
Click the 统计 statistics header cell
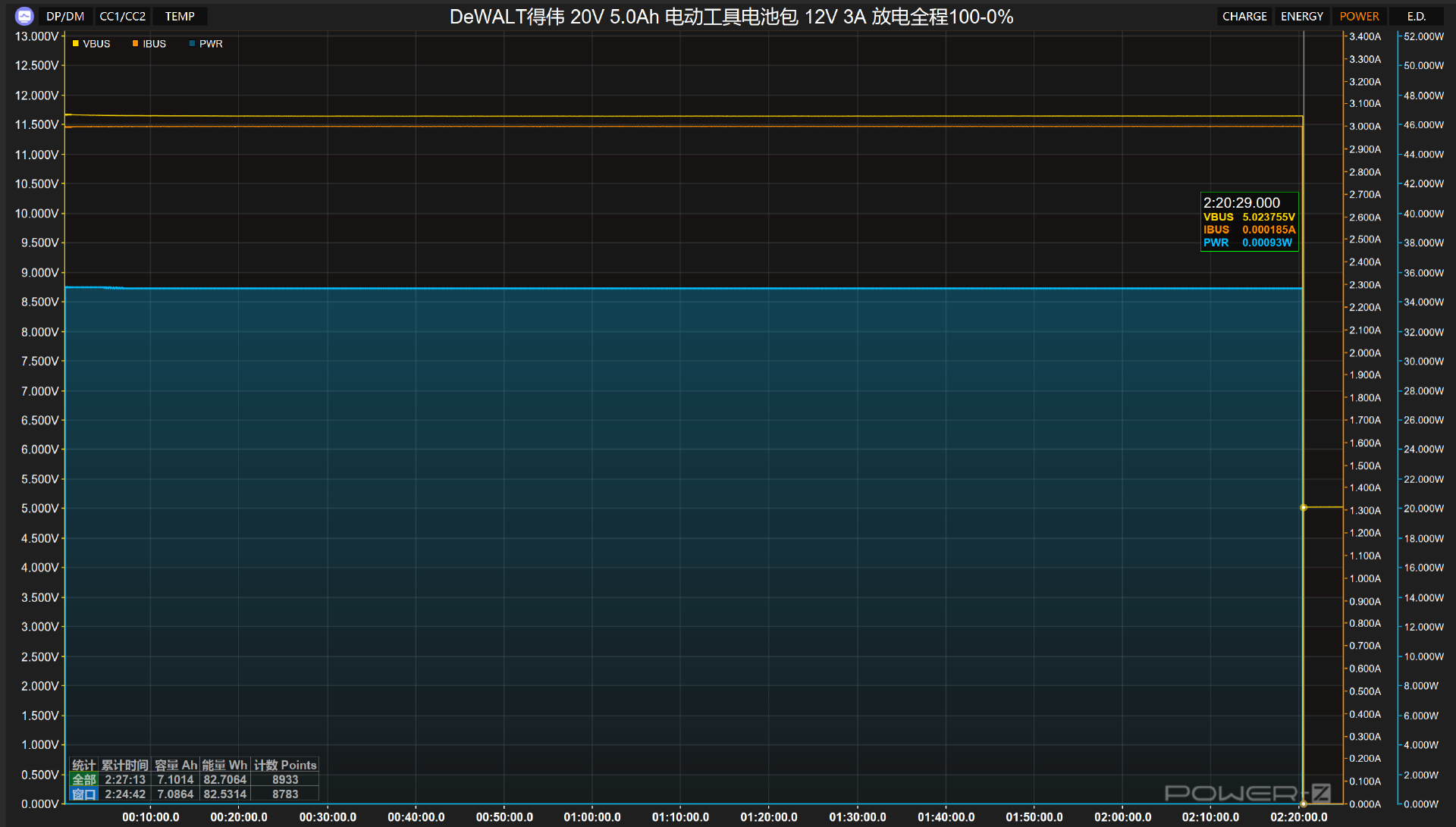coord(84,765)
